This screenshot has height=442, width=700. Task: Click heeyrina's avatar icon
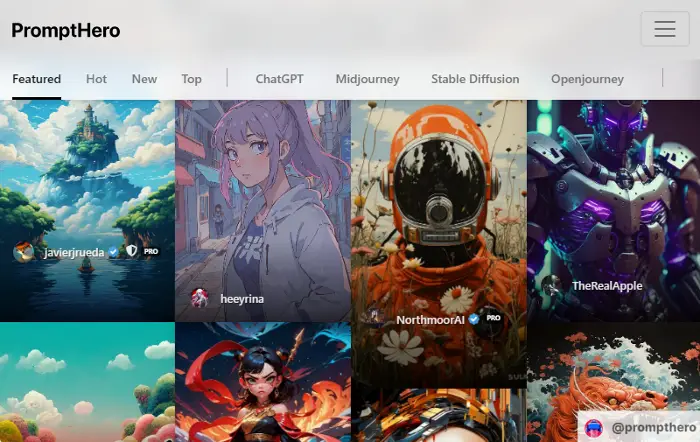pyautogui.click(x=200, y=298)
